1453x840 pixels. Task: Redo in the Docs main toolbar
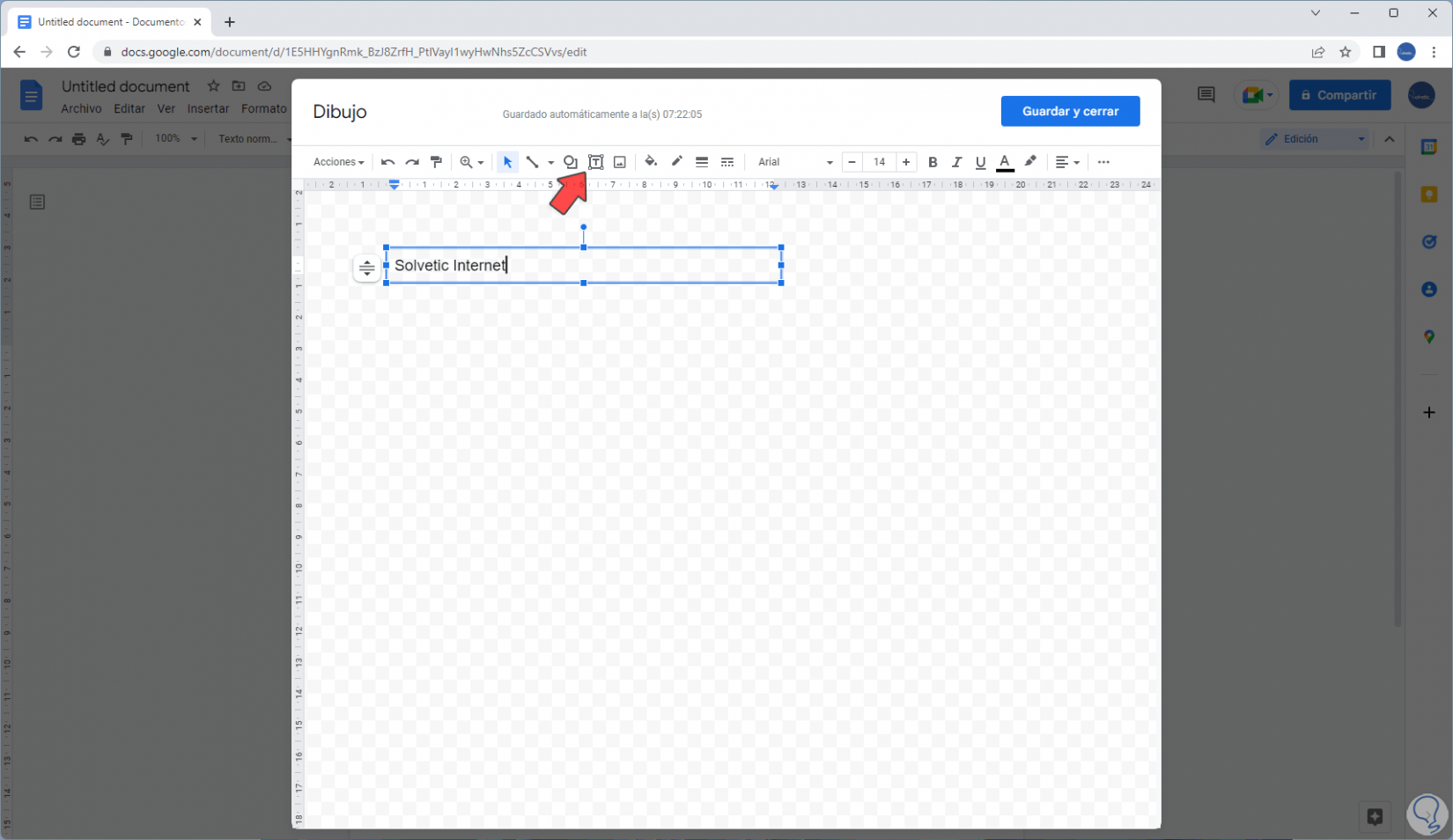click(55, 139)
